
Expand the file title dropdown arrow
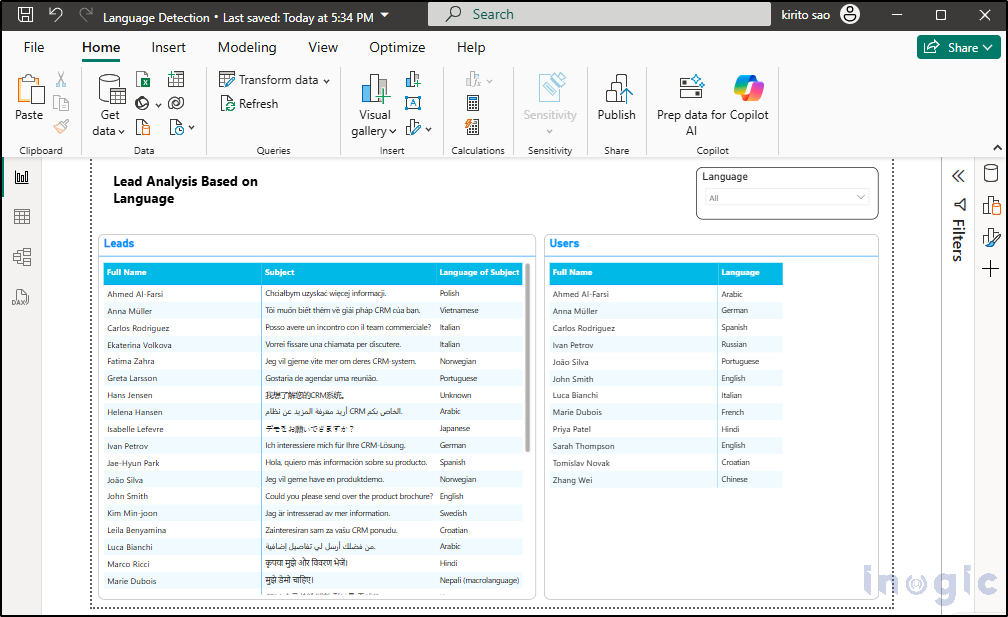click(384, 15)
